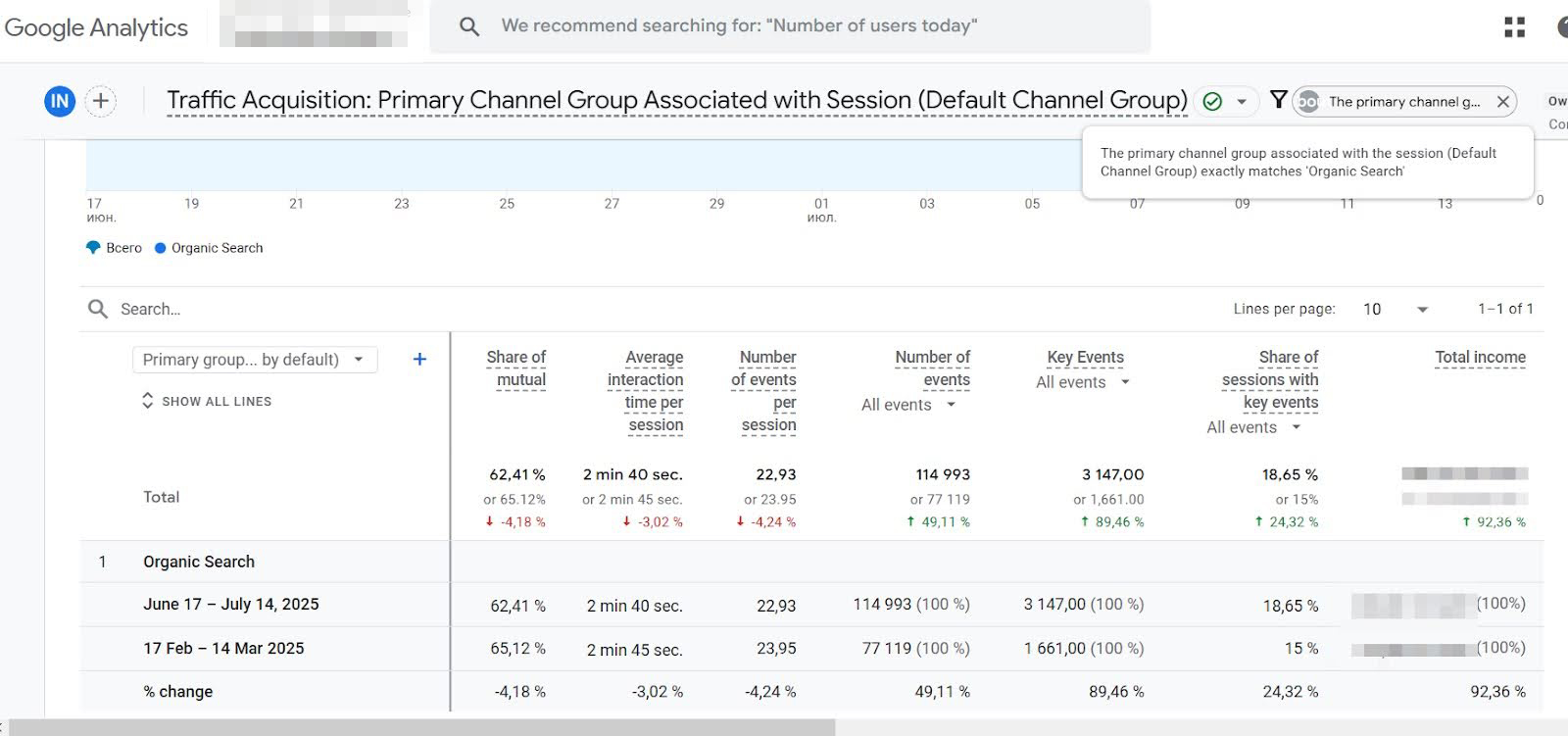Open the Google apps grid icon
This screenshot has width=1568, height=736.
[x=1514, y=27]
